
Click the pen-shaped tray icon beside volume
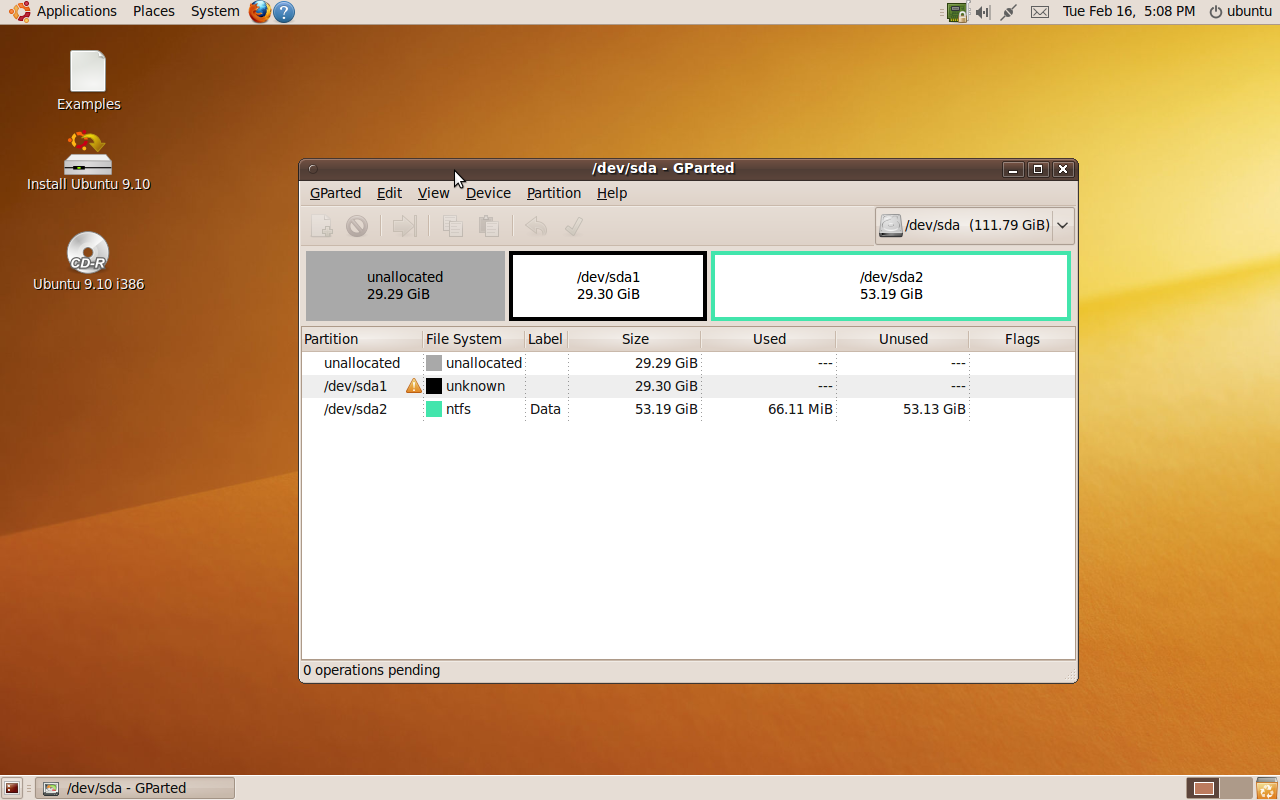click(1009, 12)
